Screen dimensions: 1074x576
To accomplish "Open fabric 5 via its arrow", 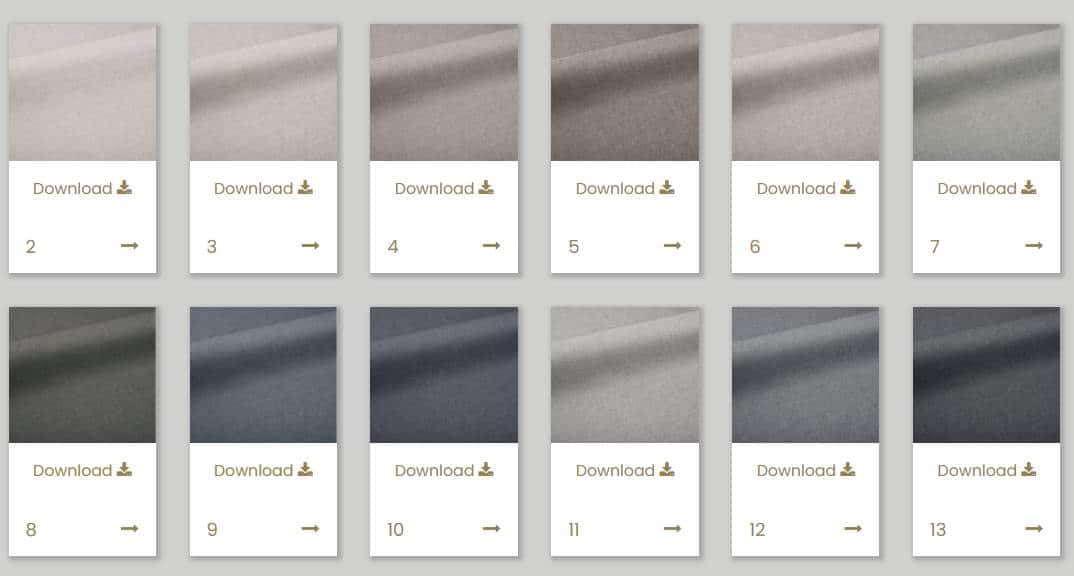I will pyautogui.click(x=672, y=245).
